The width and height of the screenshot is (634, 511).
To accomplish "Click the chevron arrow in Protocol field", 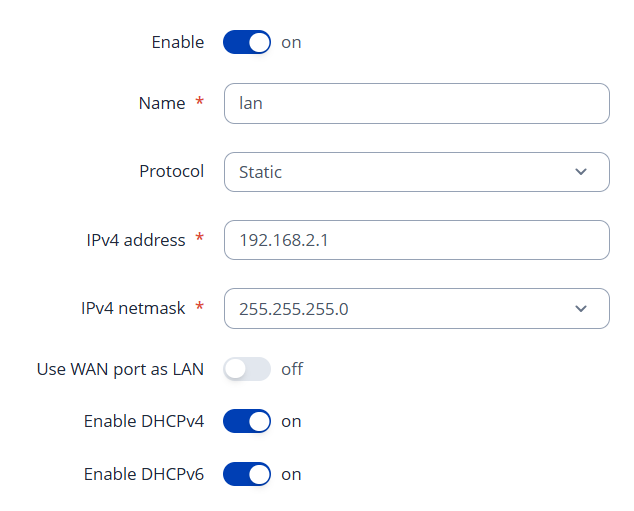I will pyautogui.click(x=582, y=172).
